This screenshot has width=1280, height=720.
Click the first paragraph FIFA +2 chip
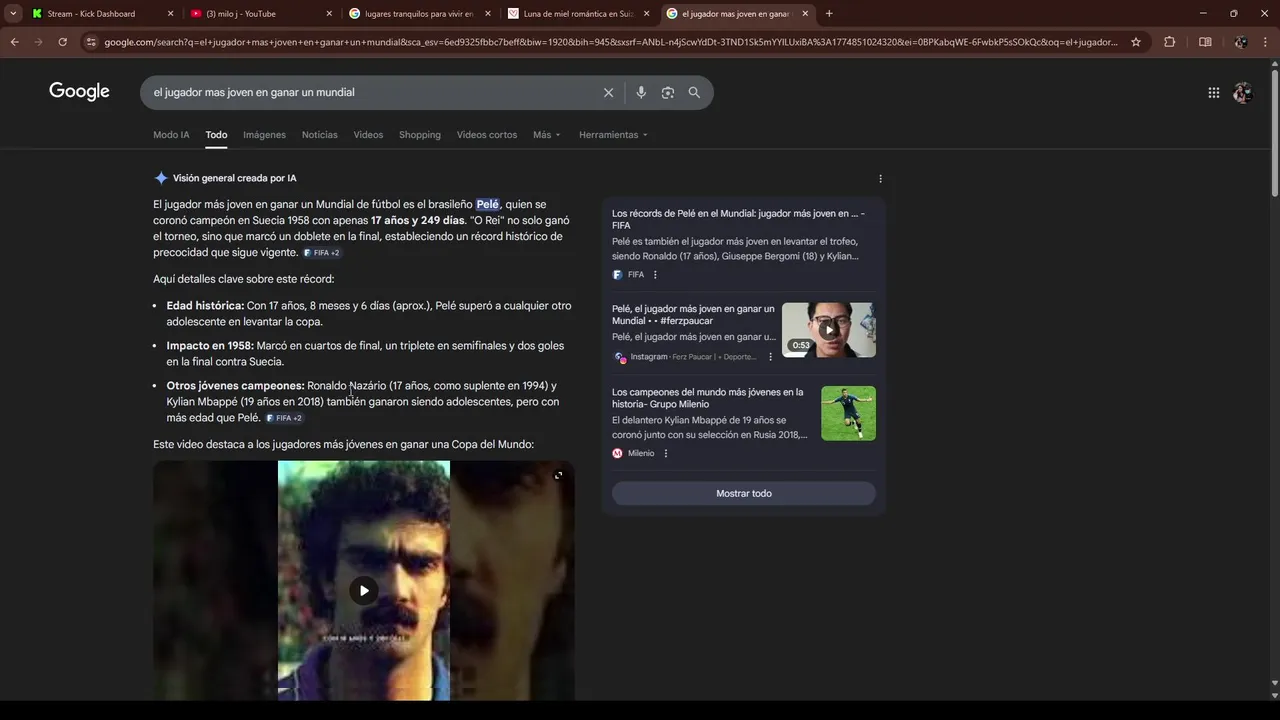pyautogui.click(x=322, y=253)
